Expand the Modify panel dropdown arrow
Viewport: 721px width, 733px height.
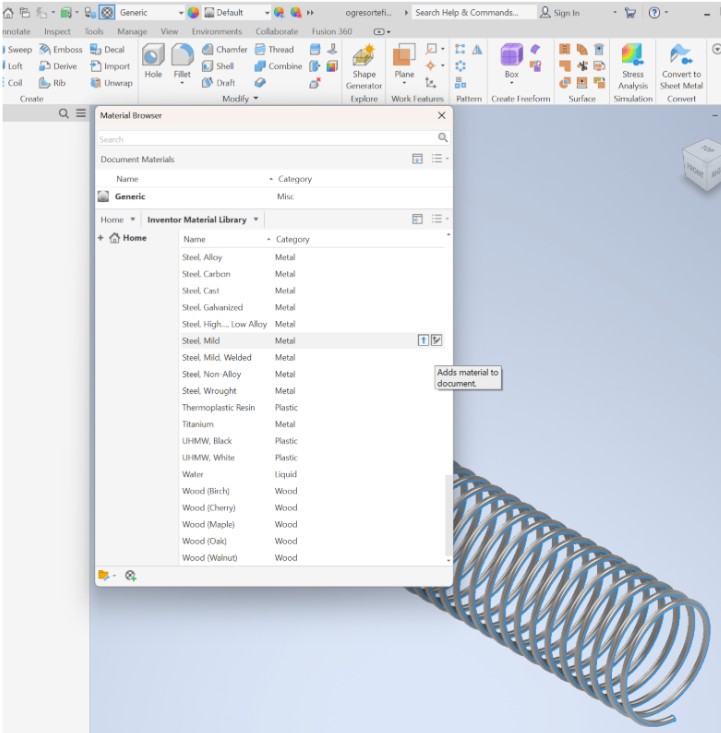pyautogui.click(x=256, y=98)
